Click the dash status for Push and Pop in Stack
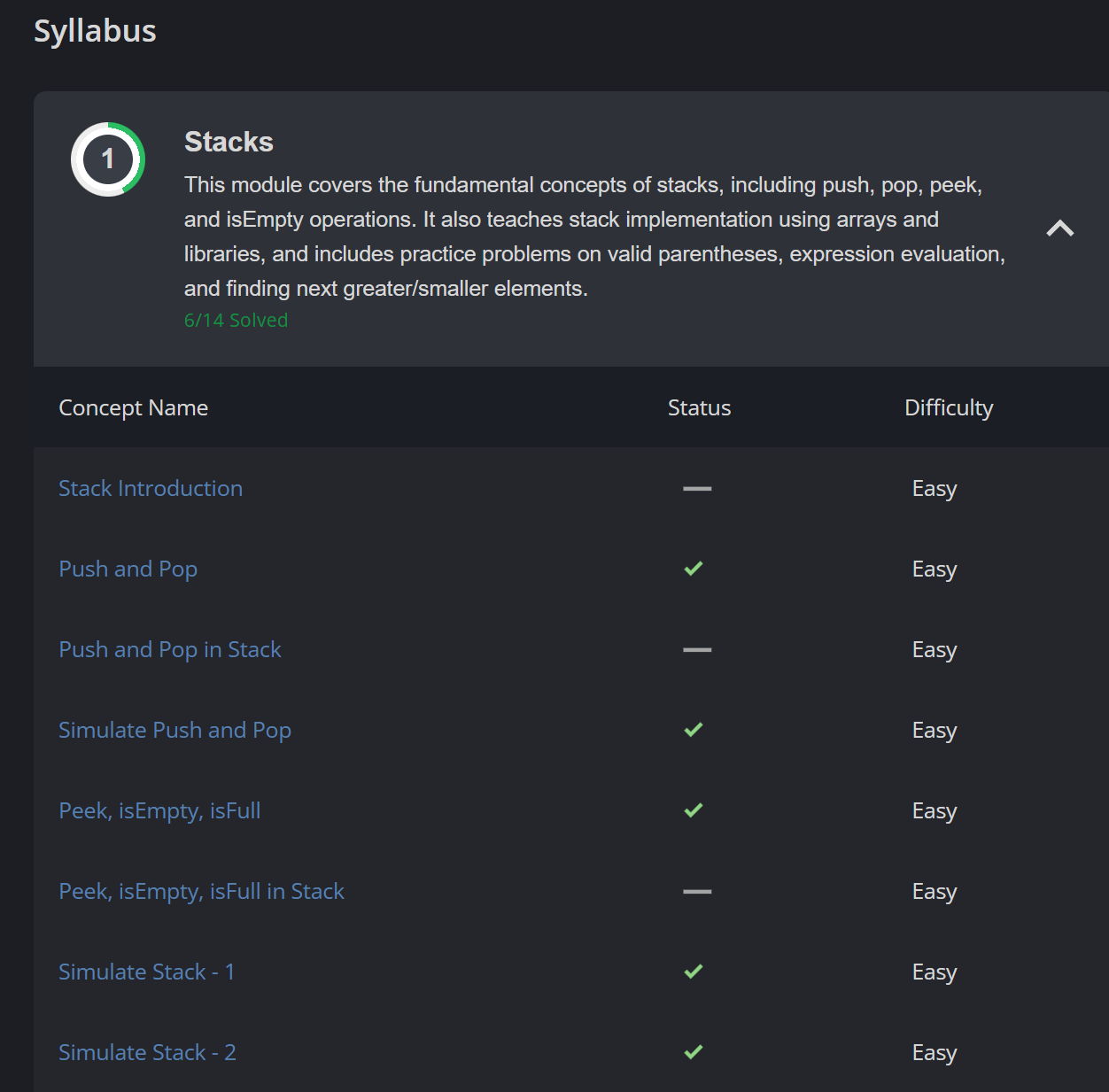Image resolution: width=1109 pixels, height=1092 pixels. 697,649
